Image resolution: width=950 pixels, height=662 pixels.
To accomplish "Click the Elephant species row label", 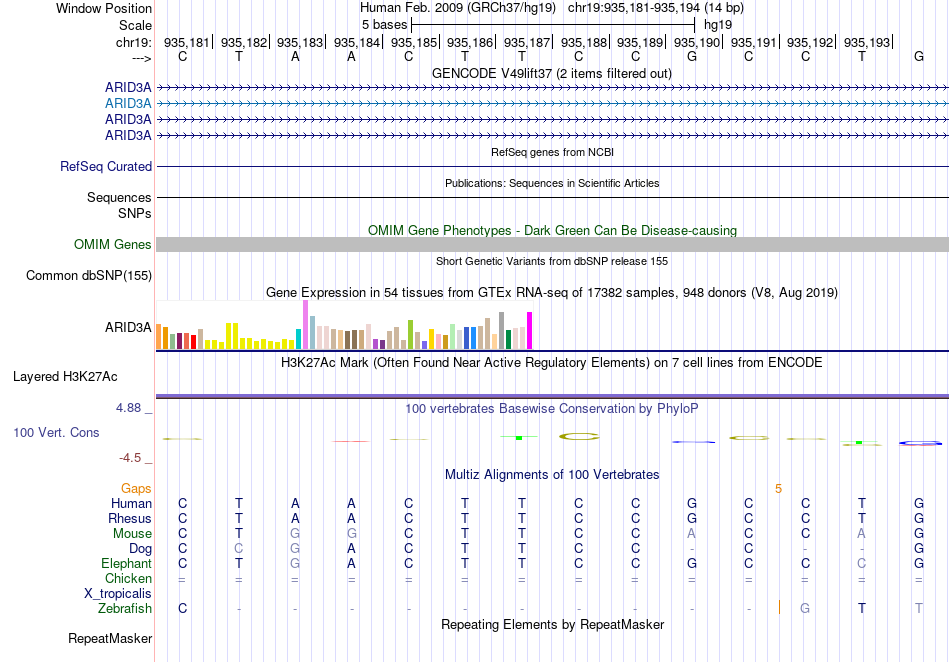I will (x=127, y=563).
